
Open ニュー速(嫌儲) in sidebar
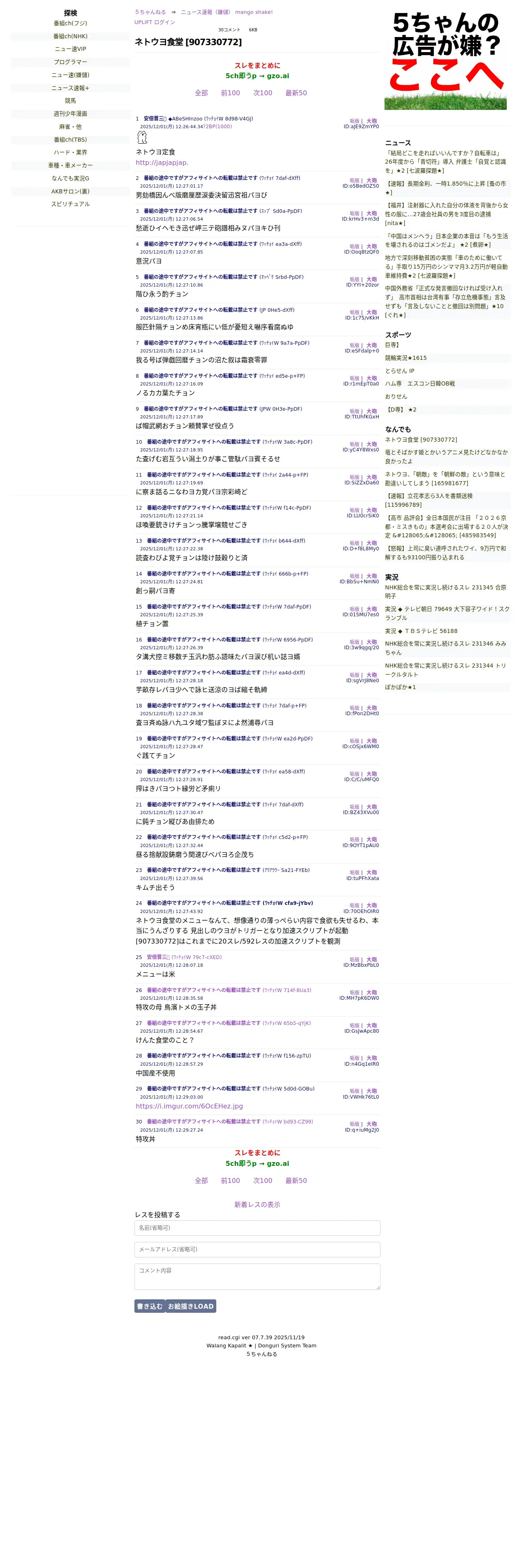[x=70, y=75]
